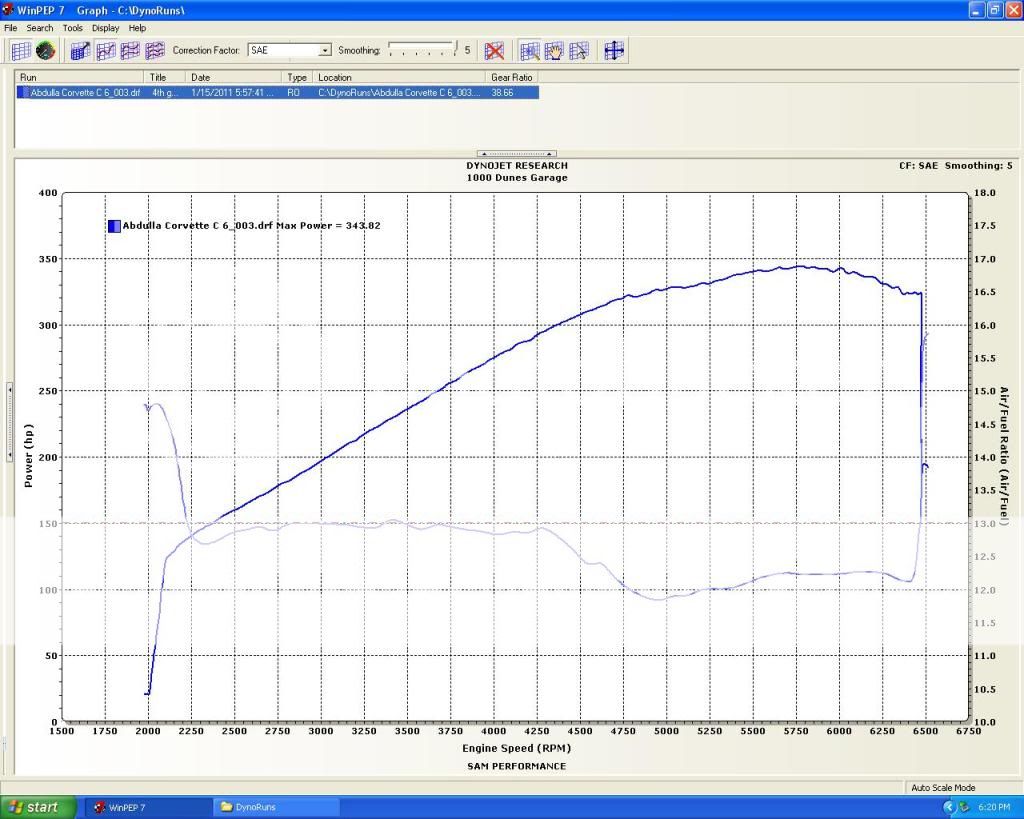Activate the Pan hand tool
Image resolution: width=1024 pixels, height=819 pixels.
pos(553,50)
